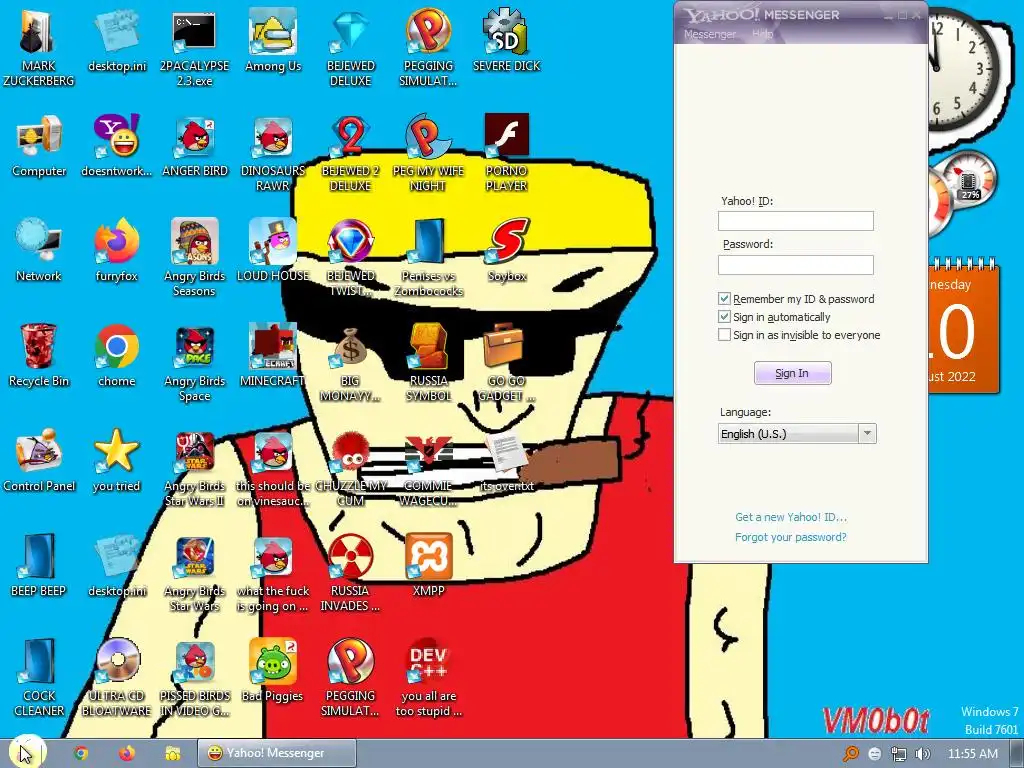Viewport: 1024px width, 768px height.
Task: Focus the Password input field
Action: [795, 264]
